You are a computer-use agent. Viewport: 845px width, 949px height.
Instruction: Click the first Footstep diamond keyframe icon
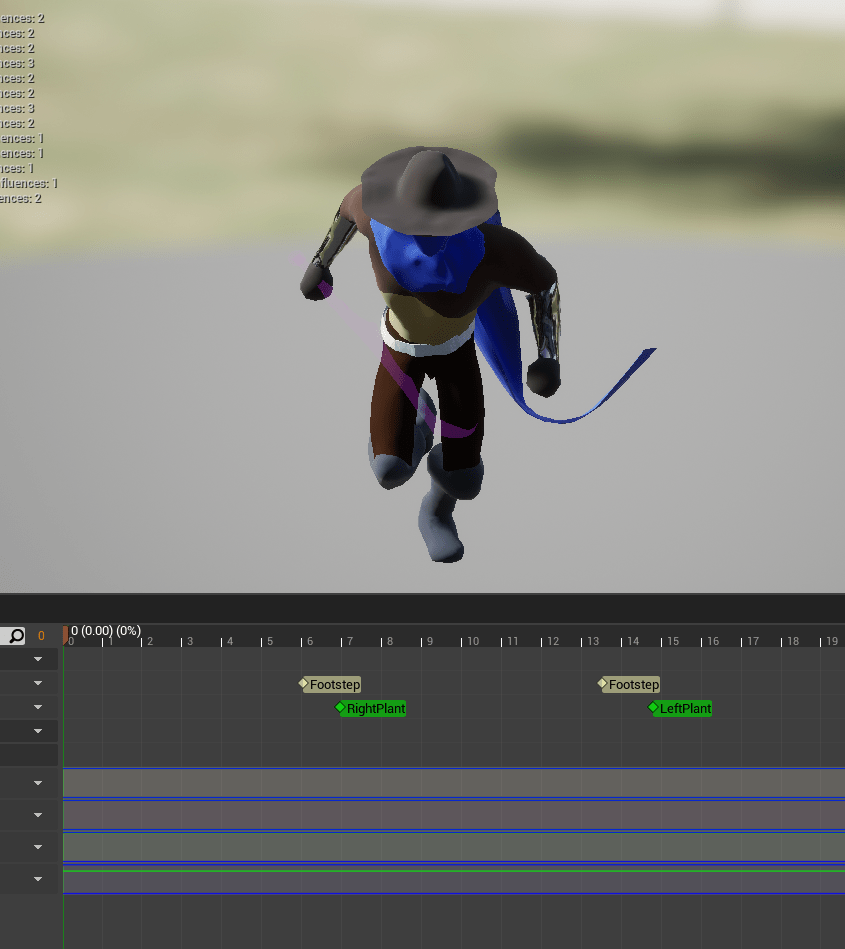[304, 684]
